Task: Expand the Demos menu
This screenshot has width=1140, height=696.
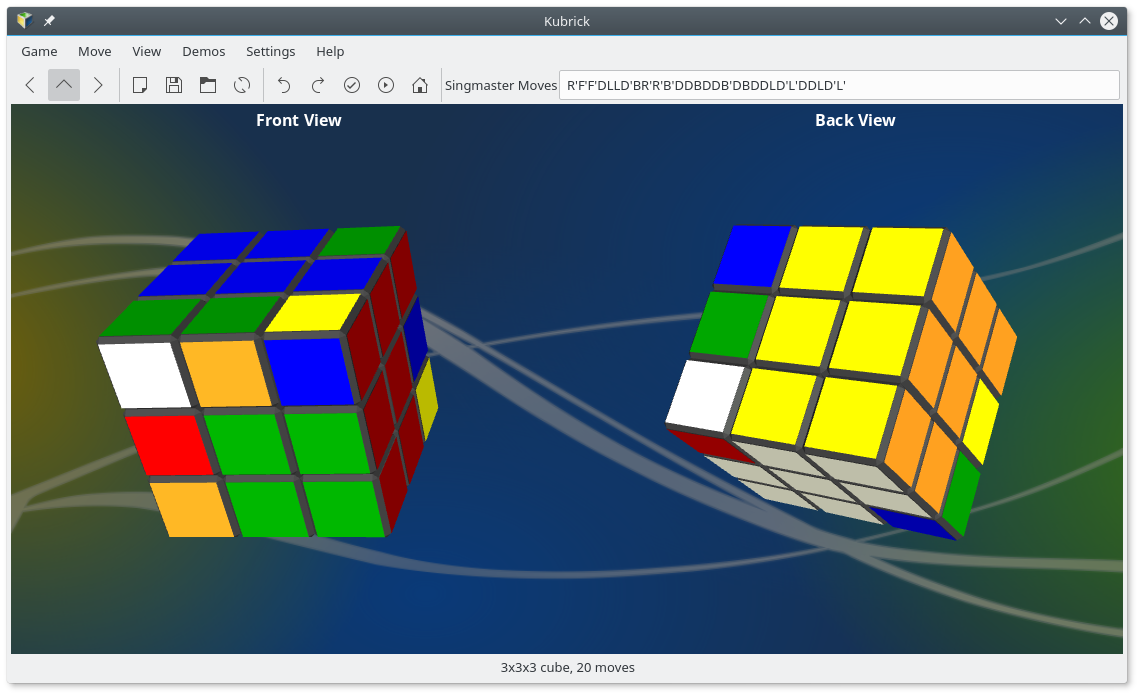Action: [x=203, y=51]
